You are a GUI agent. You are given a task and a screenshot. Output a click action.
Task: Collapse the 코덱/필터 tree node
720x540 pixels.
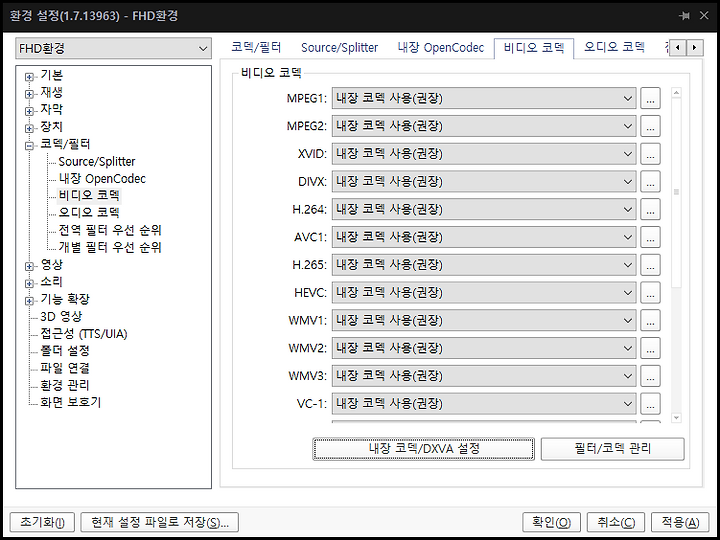point(29,146)
